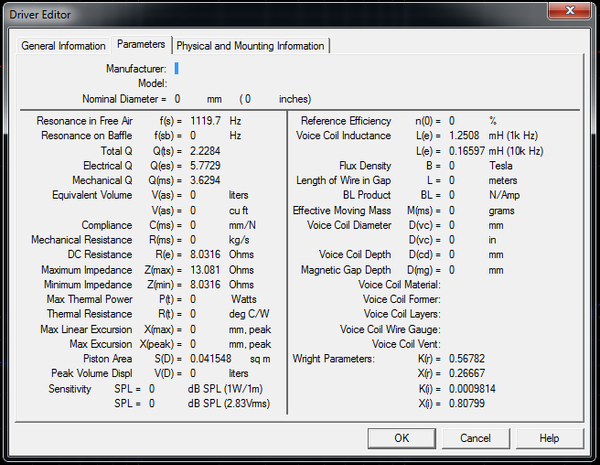Viewport: 600px width, 465px height.
Task: Switch to the General Information tab
Action: [63, 46]
